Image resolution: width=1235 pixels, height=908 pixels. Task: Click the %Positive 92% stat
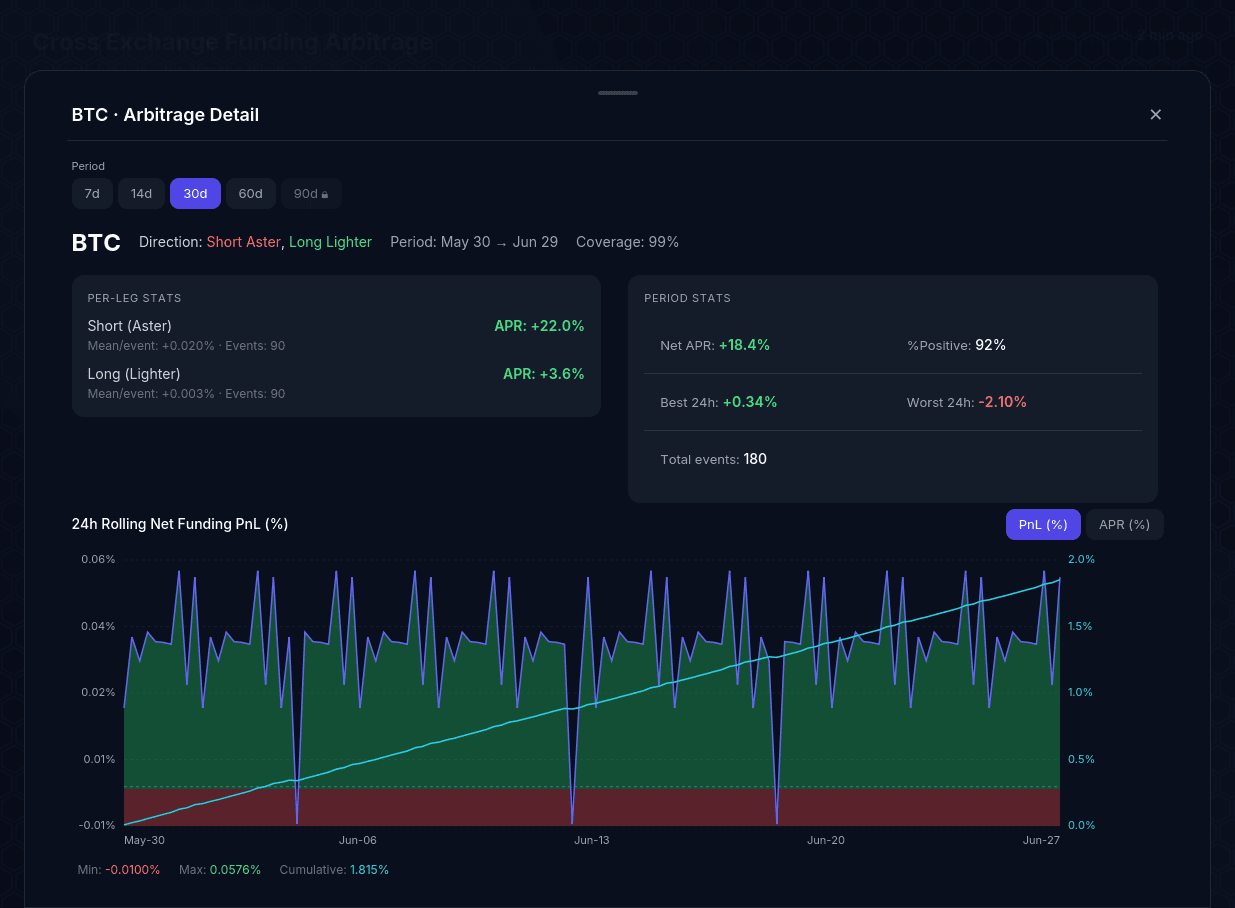(956, 345)
